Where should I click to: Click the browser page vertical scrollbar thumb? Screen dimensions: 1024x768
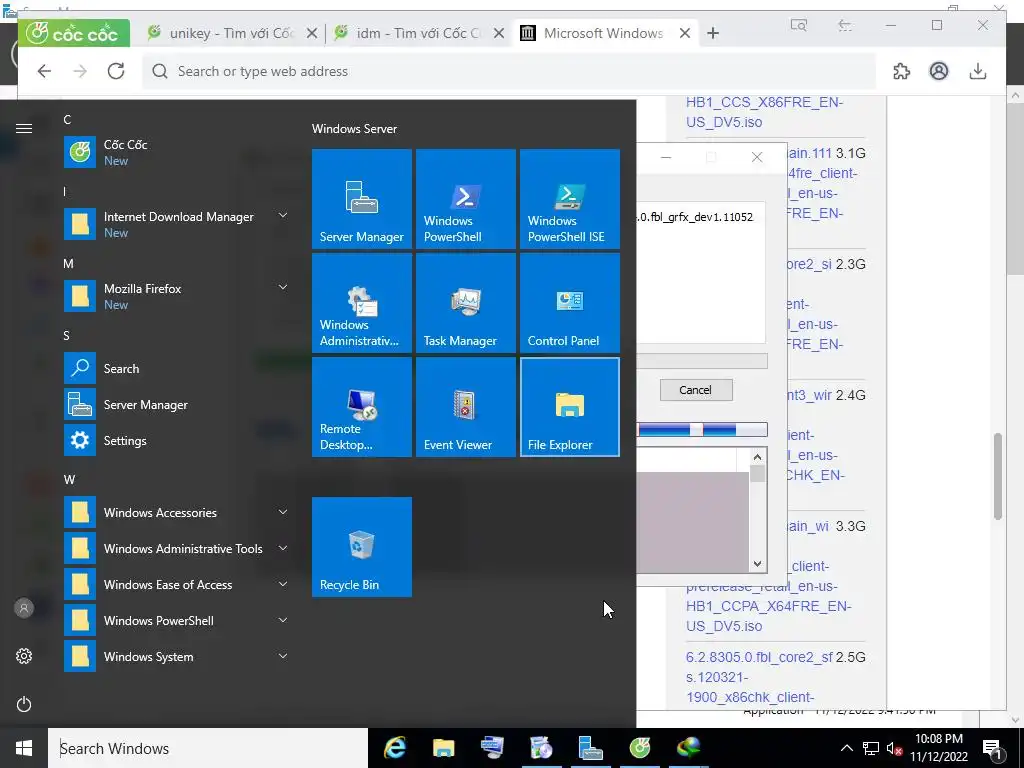[x=997, y=477]
